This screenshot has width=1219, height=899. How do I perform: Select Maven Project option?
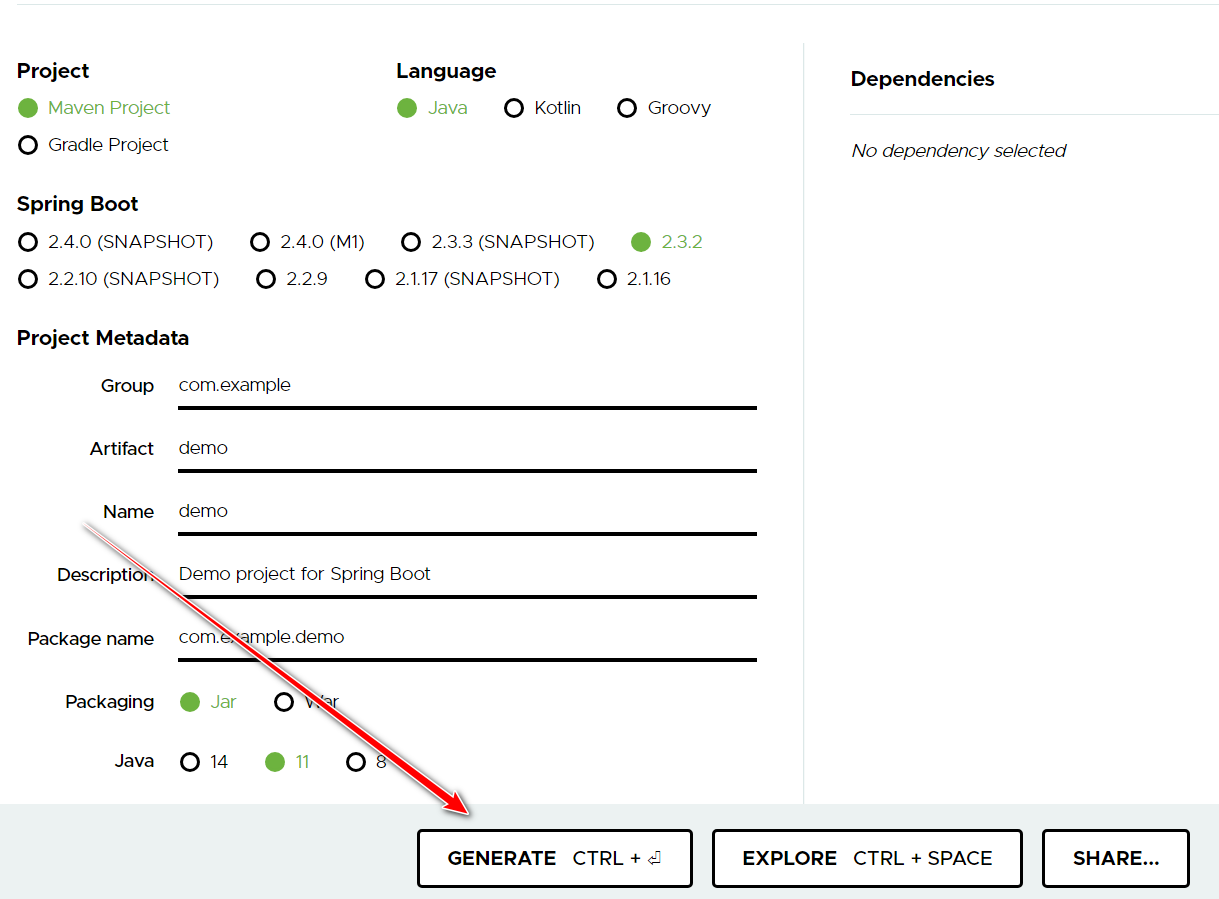(x=28, y=107)
